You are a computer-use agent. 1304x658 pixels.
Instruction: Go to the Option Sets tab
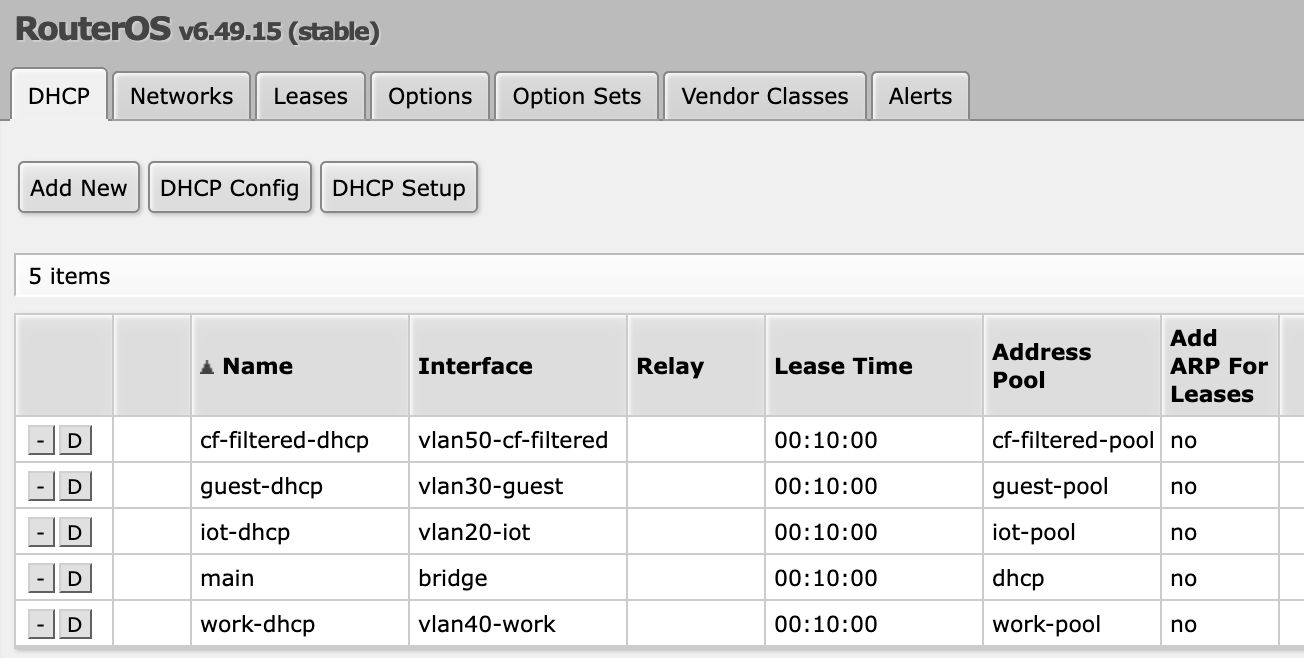pos(576,96)
